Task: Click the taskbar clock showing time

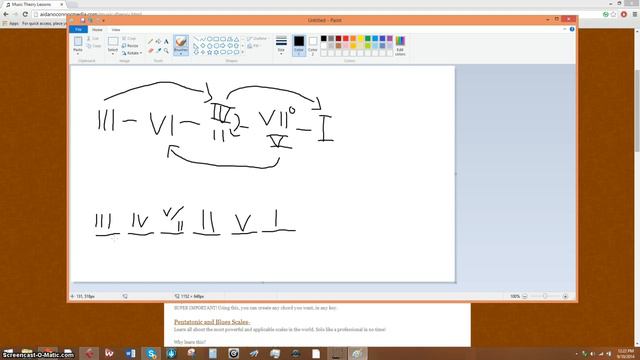Action: pos(625,353)
